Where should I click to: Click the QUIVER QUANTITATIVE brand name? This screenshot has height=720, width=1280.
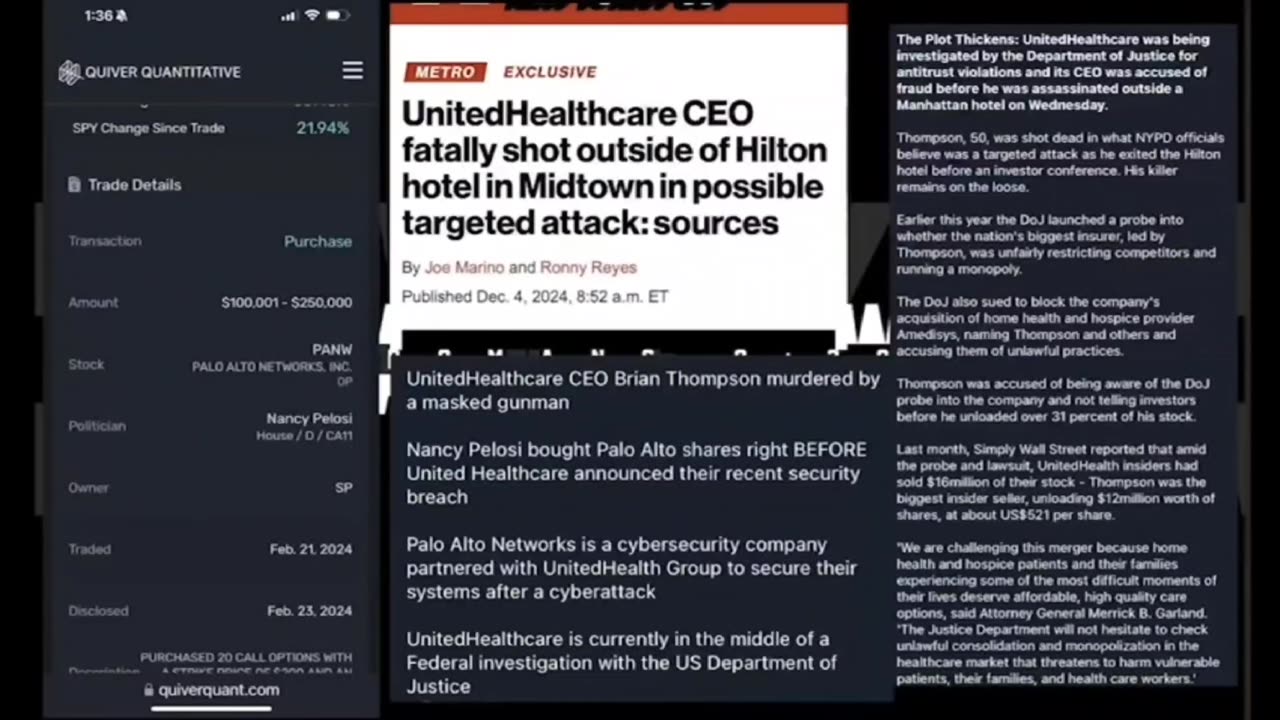162,72
